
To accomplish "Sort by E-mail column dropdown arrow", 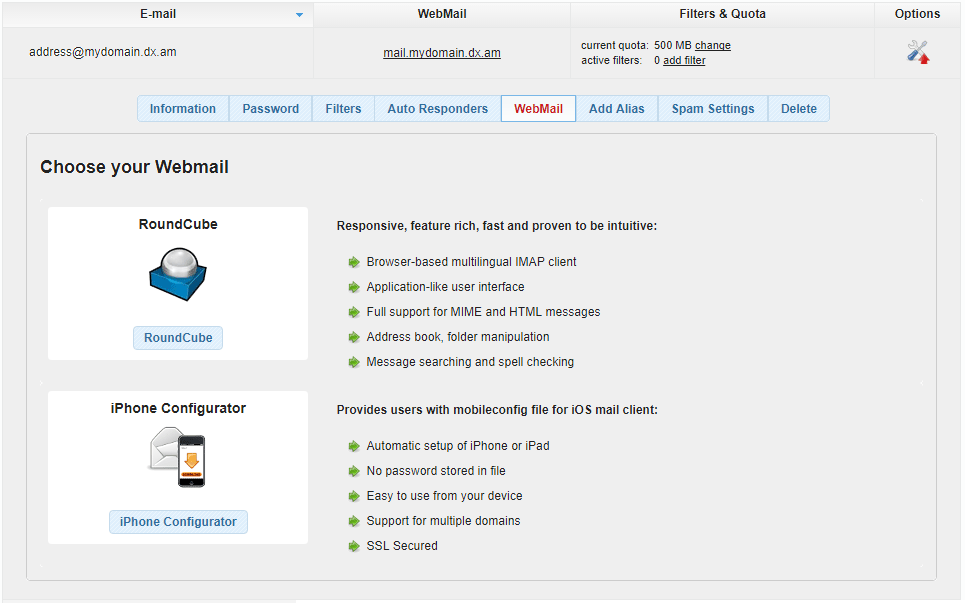I will coord(299,15).
